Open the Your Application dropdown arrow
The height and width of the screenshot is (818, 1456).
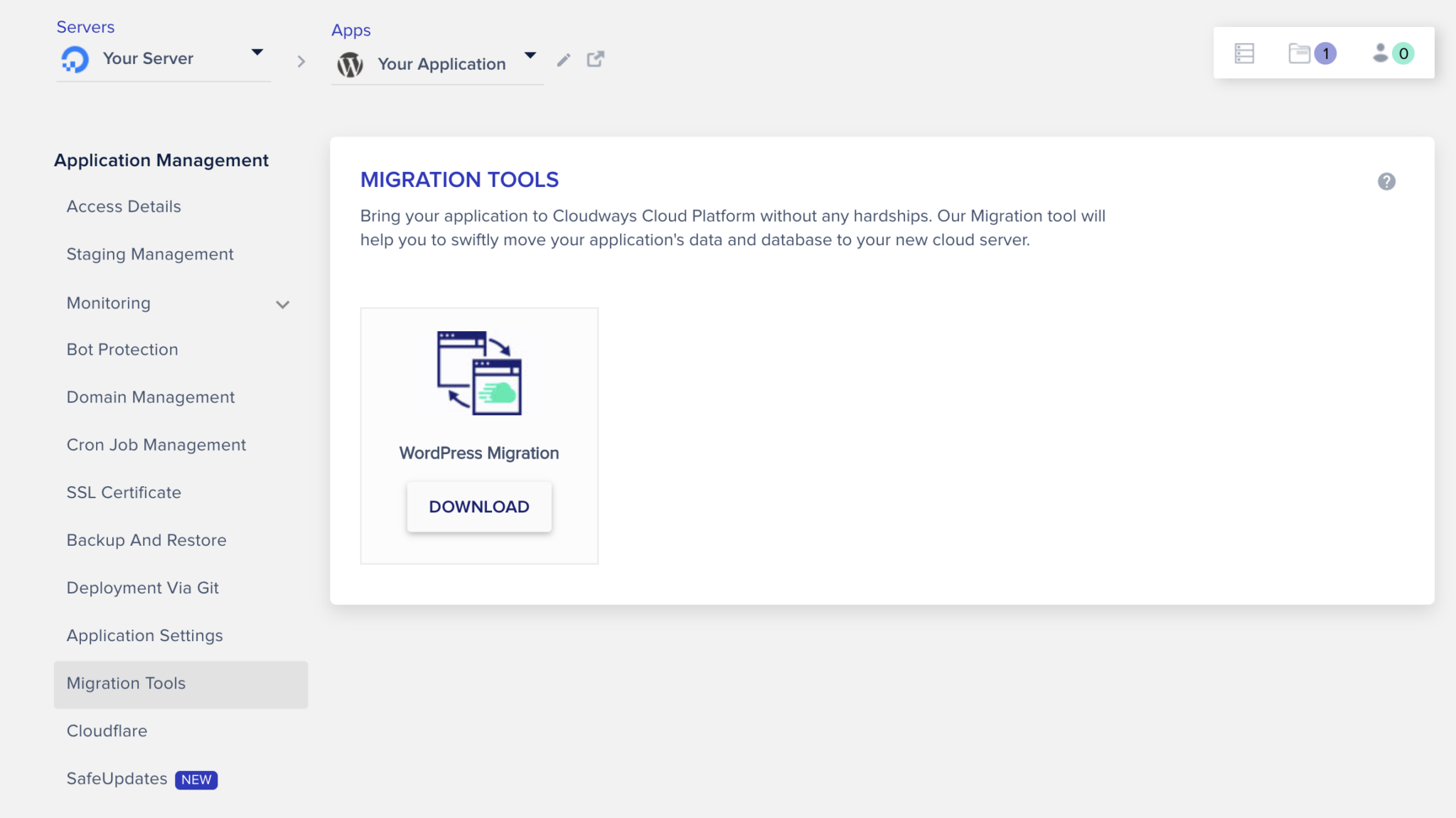[x=530, y=55]
